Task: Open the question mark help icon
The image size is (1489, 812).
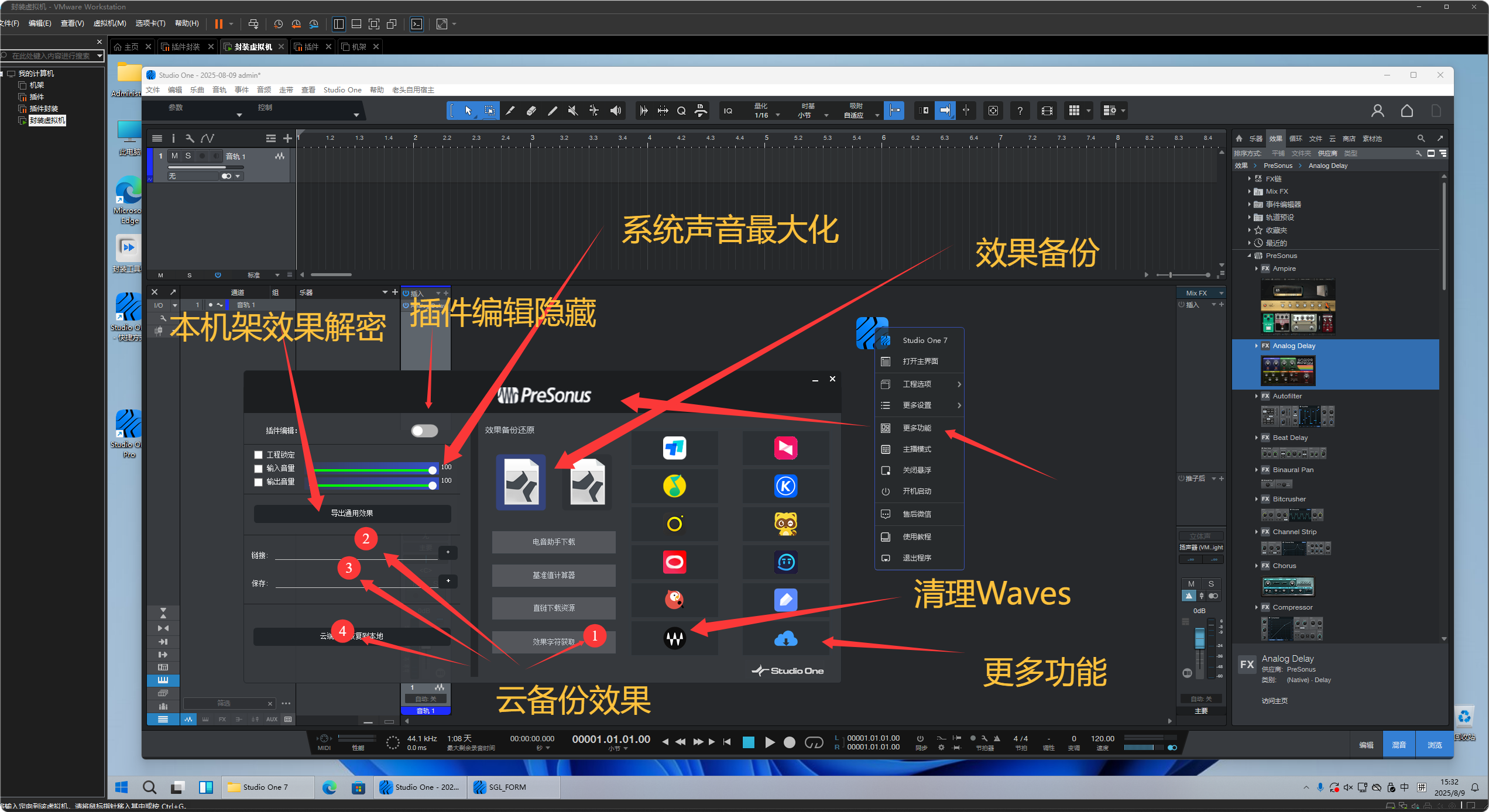Action: [1020, 111]
